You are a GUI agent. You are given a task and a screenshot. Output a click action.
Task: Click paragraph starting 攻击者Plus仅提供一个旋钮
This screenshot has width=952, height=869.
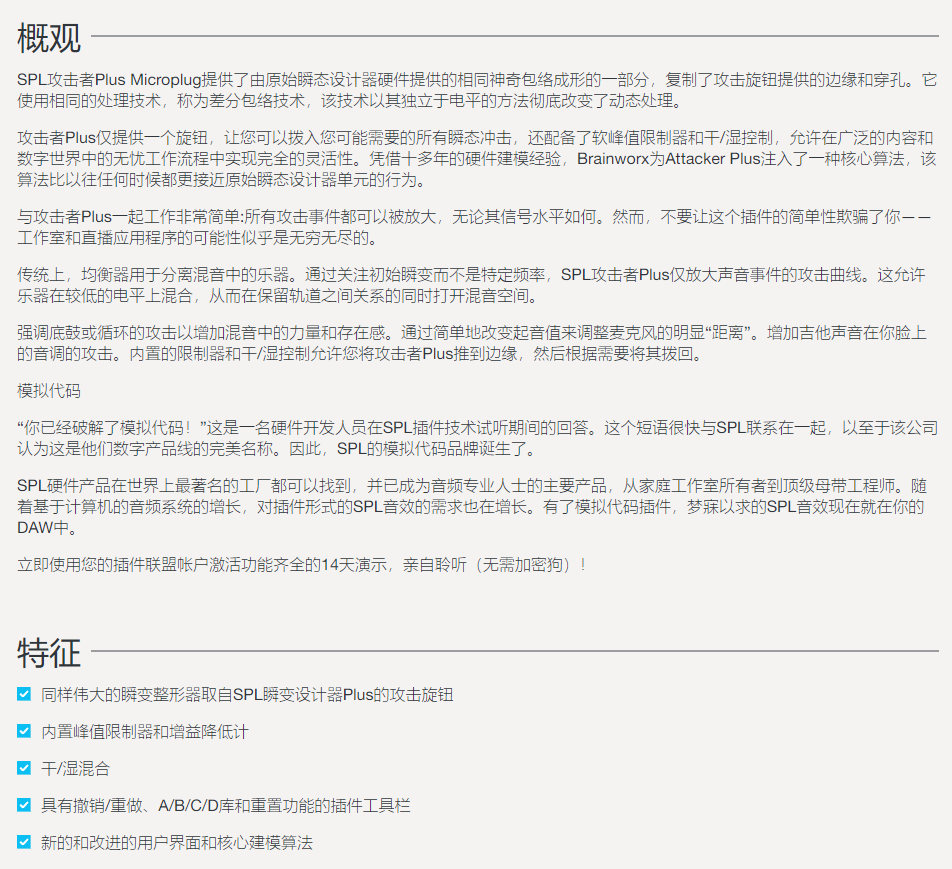(x=477, y=158)
